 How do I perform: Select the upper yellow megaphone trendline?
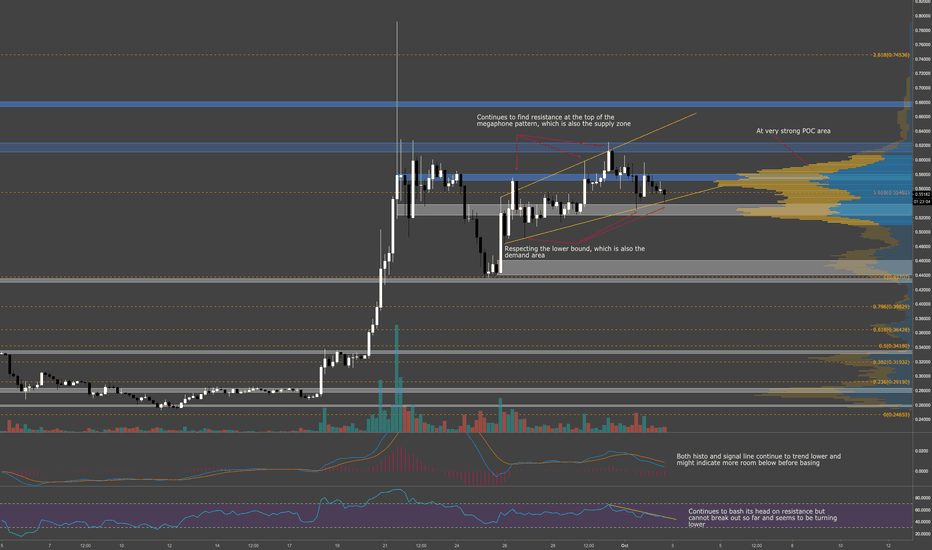pos(599,155)
